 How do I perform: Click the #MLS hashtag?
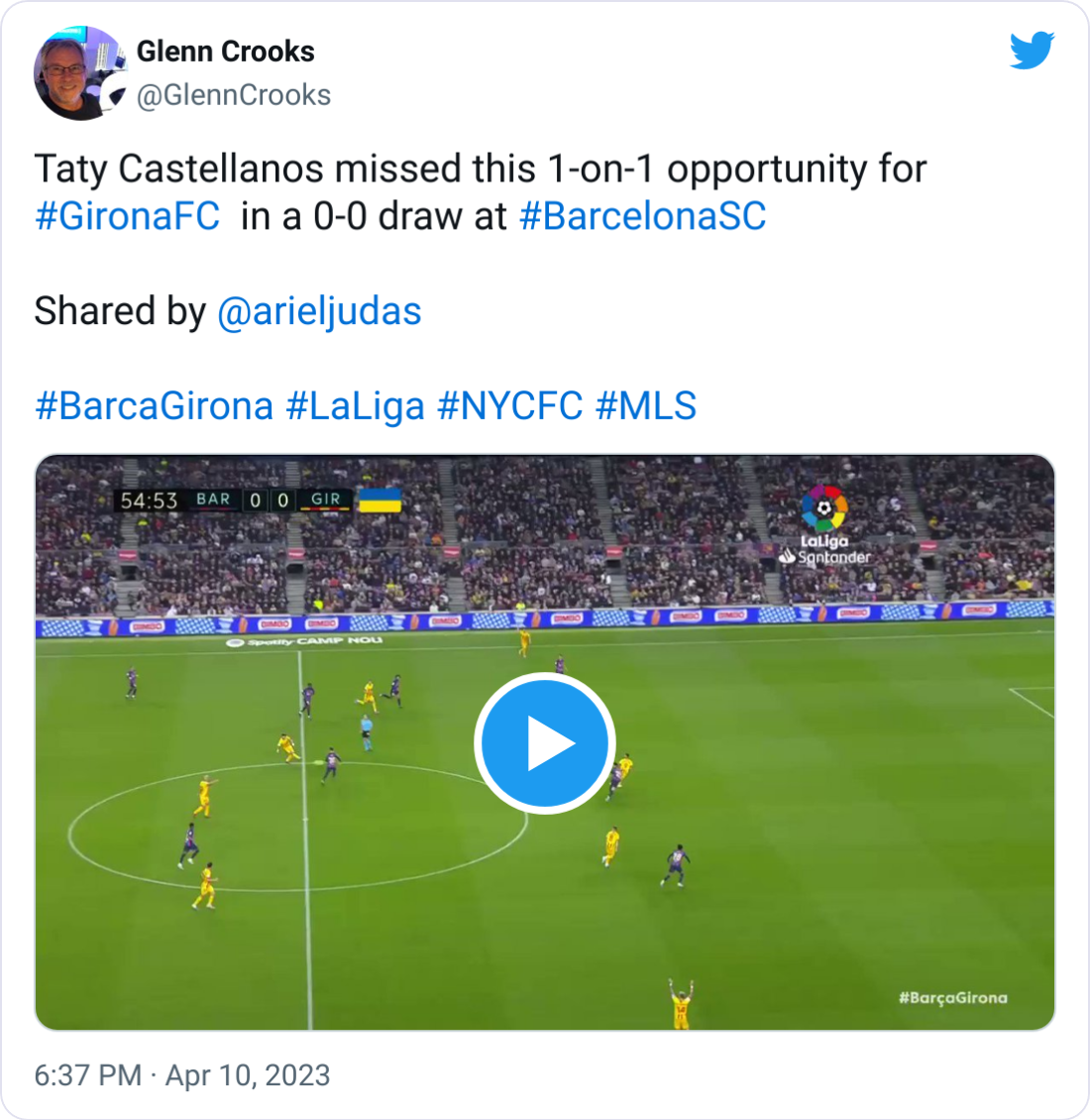[646, 405]
